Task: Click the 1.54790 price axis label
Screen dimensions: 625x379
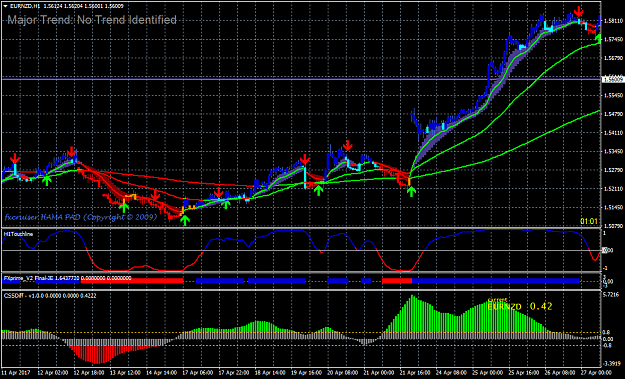Action: [x=613, y=114]
